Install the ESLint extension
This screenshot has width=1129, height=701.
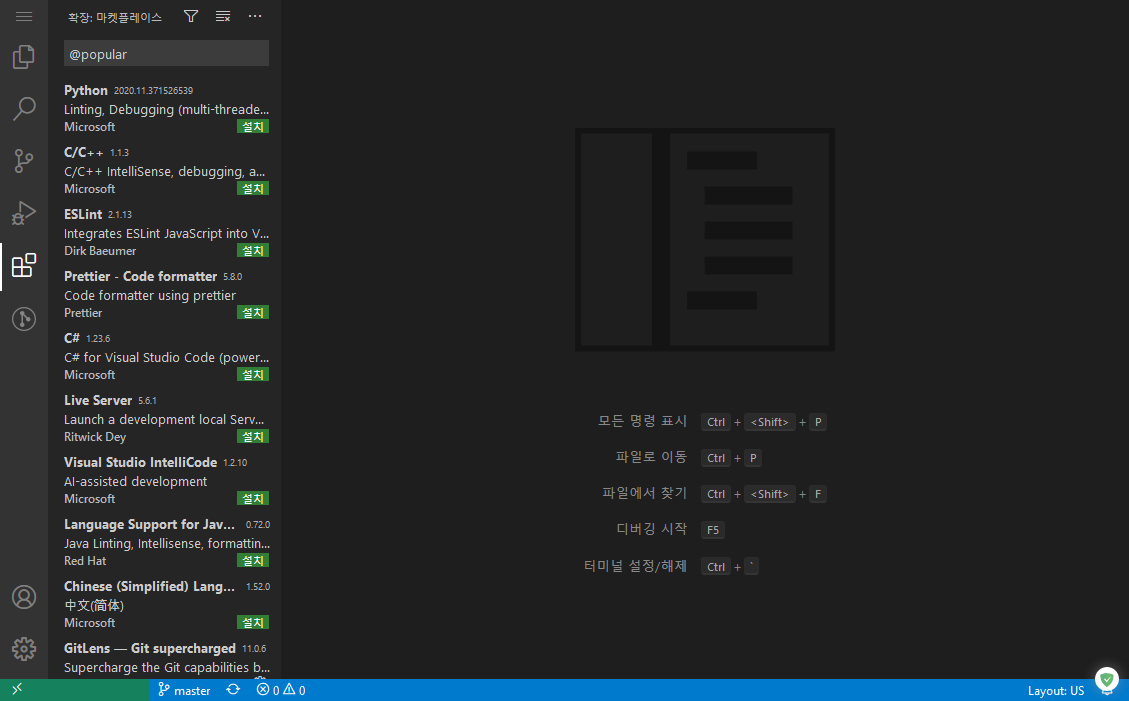click(253, 250)
